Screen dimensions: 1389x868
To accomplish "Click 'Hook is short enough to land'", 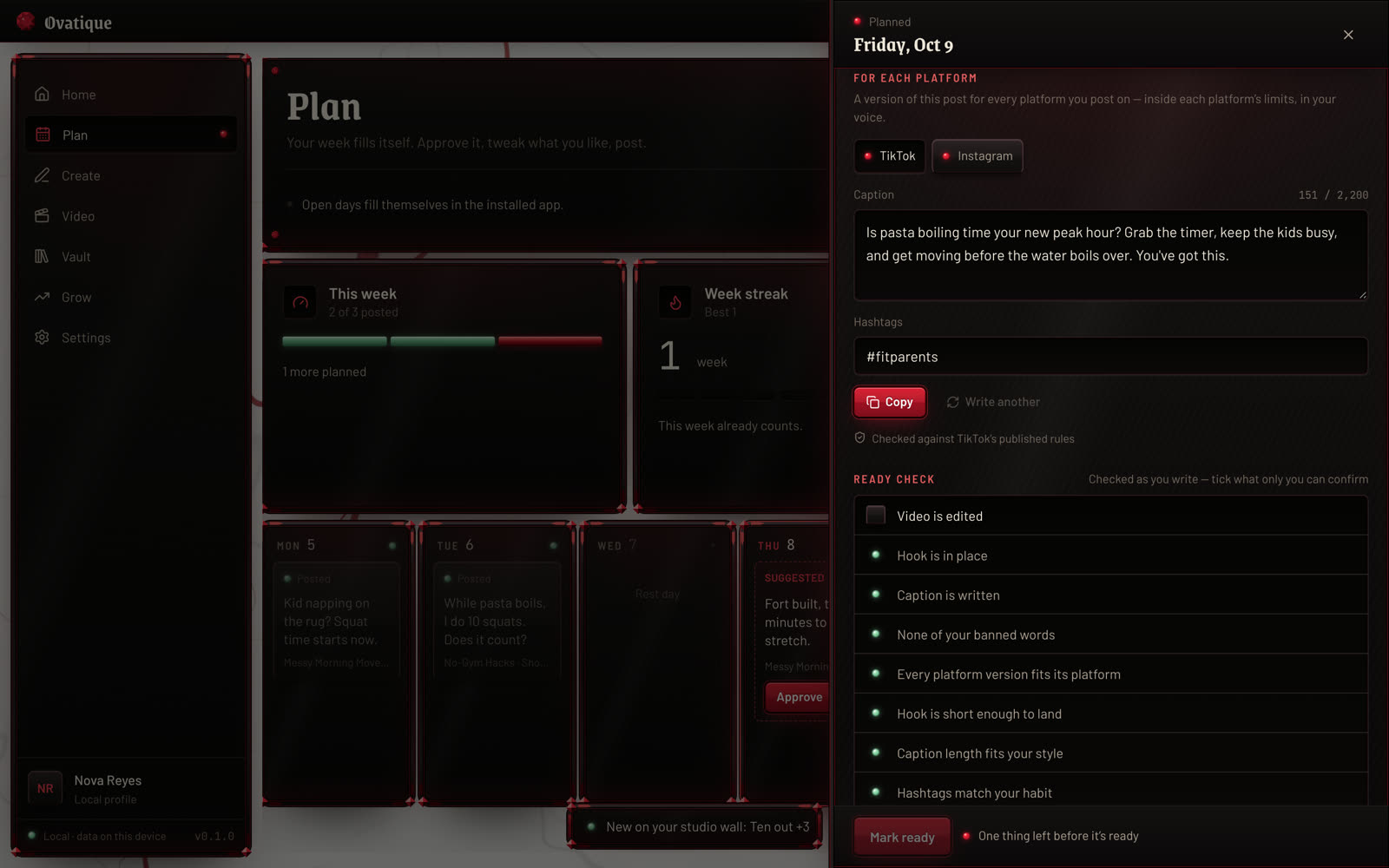I will pos(1110,713).
